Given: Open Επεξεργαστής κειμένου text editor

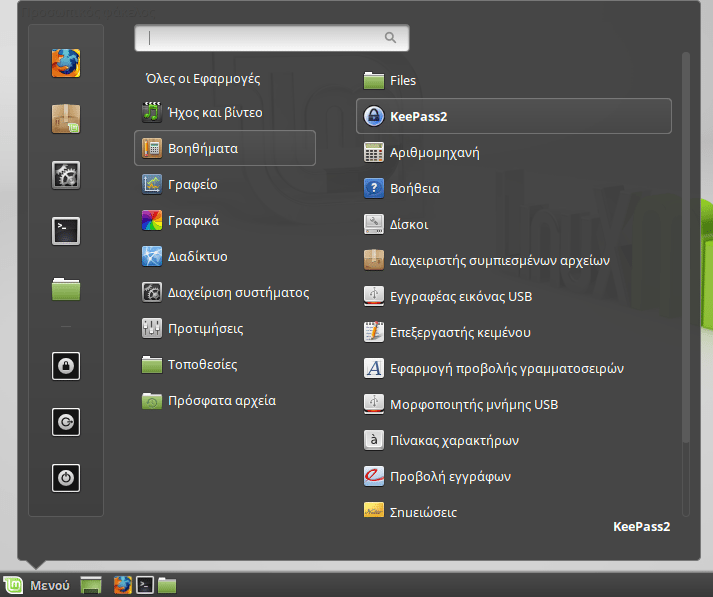Looking at the screenshot, I should (446, 332).
